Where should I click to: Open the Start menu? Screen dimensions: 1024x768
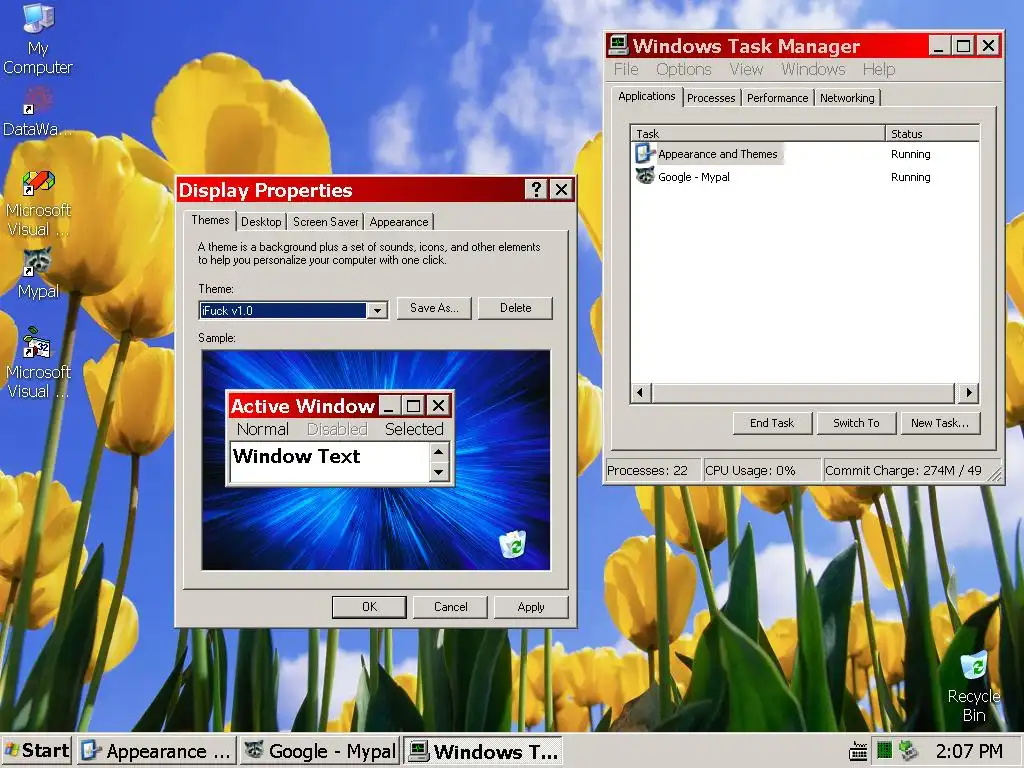pyautogui.click(x=37, y=750)
